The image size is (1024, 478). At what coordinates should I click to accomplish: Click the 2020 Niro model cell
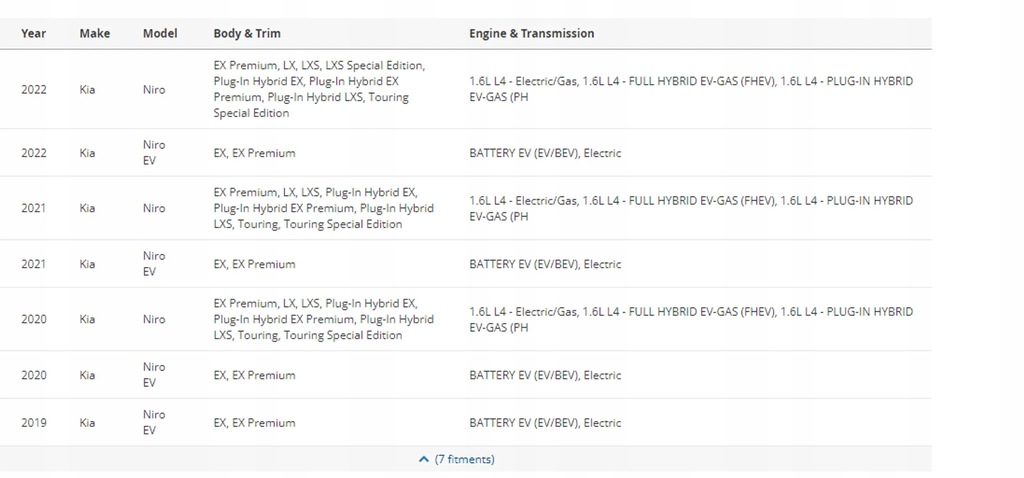tap(154, 319)
